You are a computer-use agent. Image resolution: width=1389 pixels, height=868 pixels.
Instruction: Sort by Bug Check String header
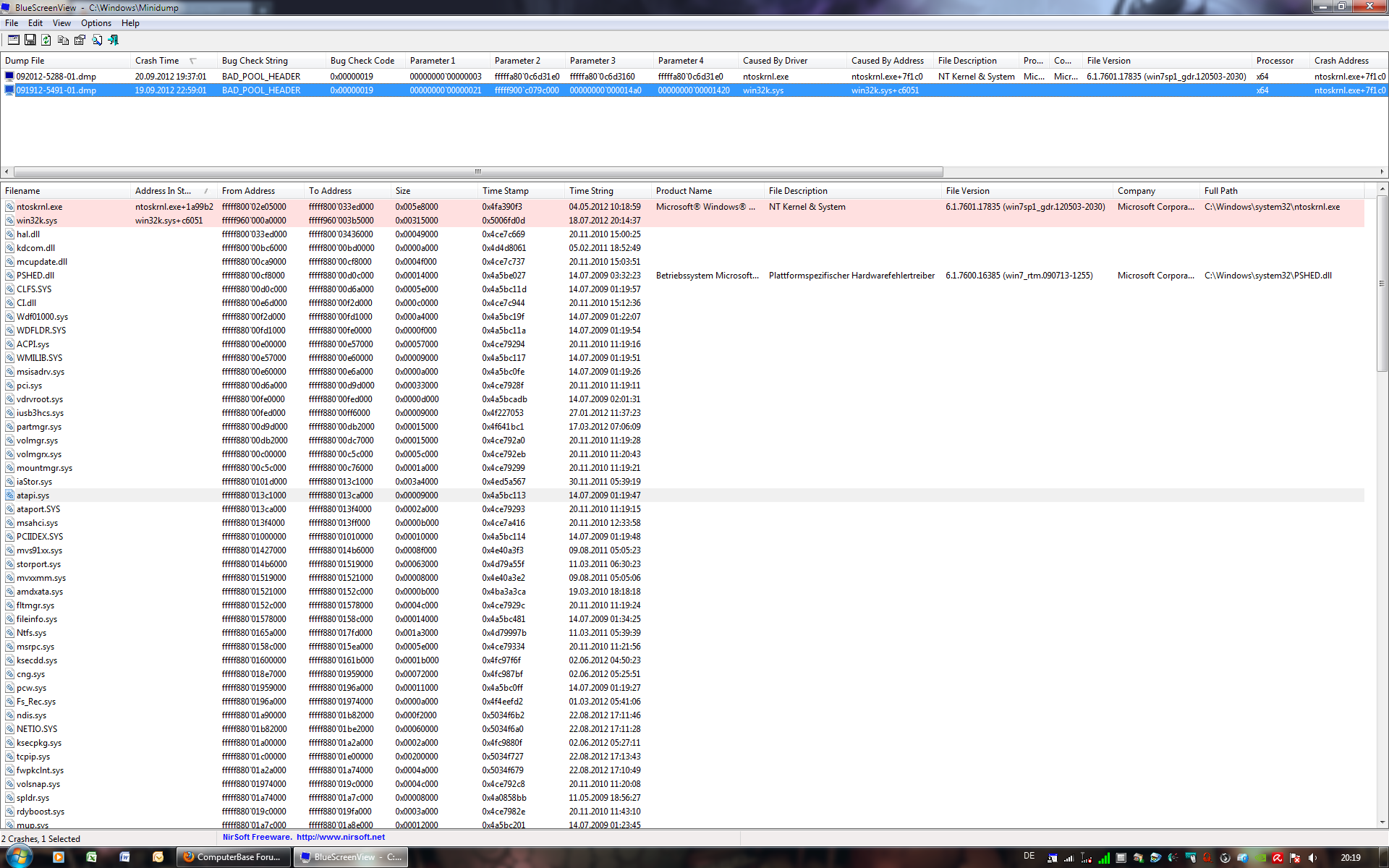coord(255,61)
